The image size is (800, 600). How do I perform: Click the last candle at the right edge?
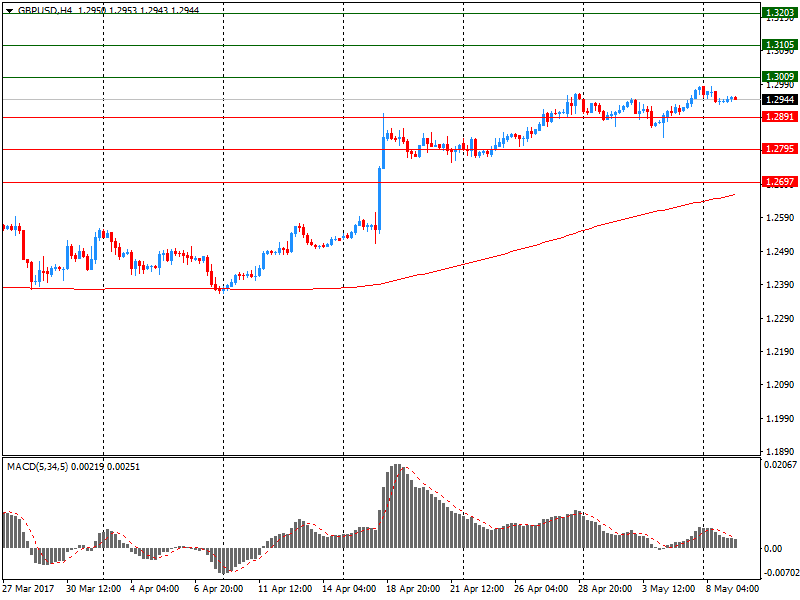(x=735, y=98)
